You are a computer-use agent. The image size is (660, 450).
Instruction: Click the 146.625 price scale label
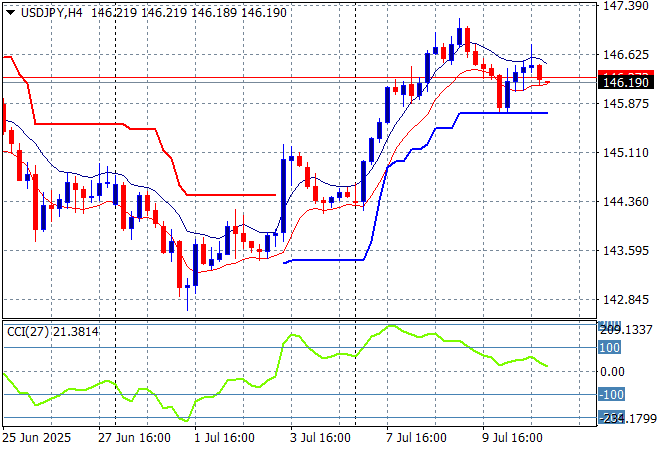tap(625, 54)
